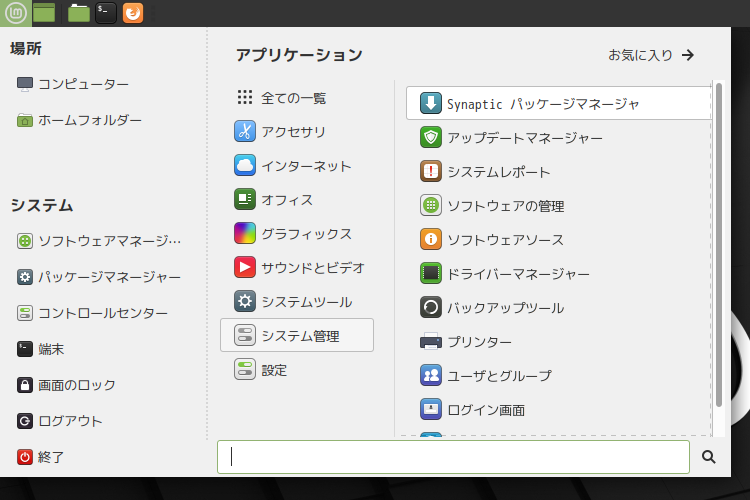The width and height of the screenshot is (750, 500).
Task: Click the 全ての一覧 label
Action: 293,98
